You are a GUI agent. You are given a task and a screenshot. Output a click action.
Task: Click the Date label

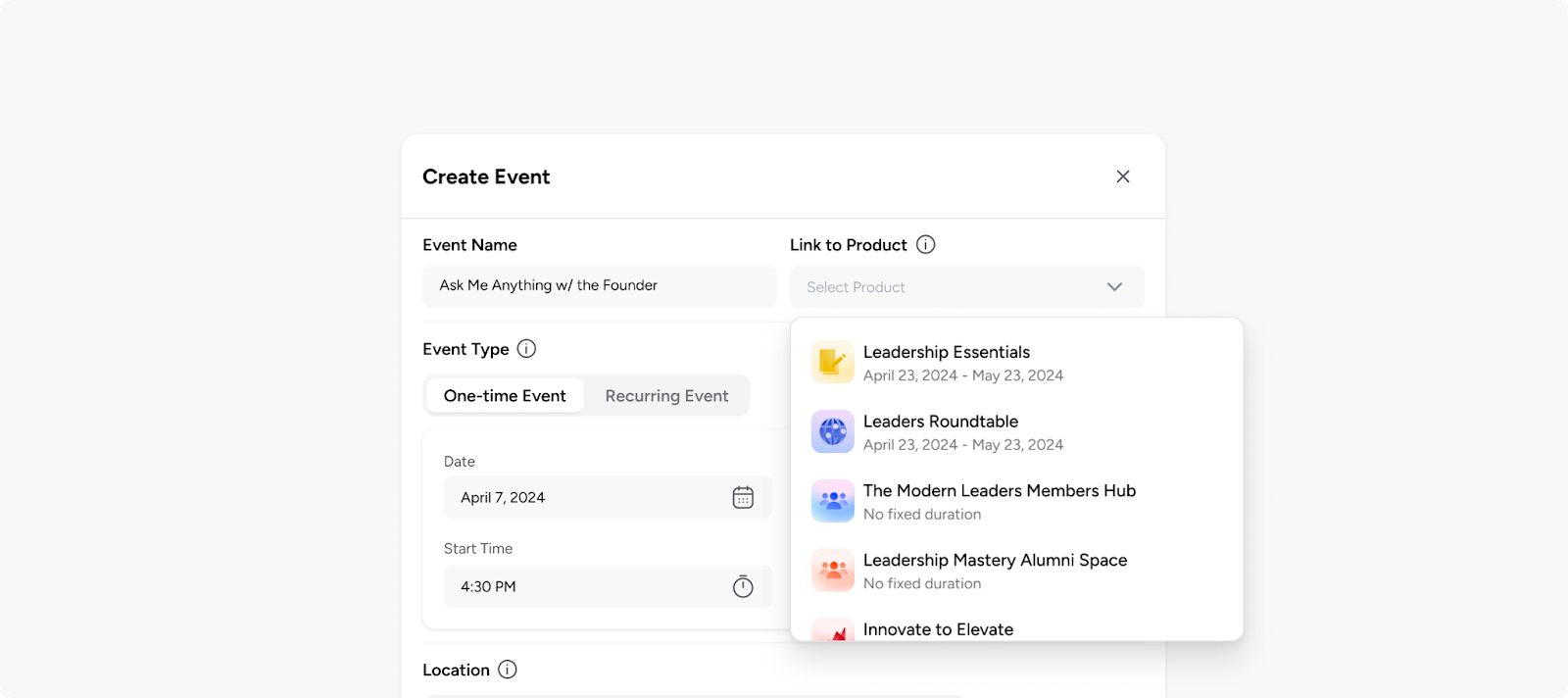460,462
